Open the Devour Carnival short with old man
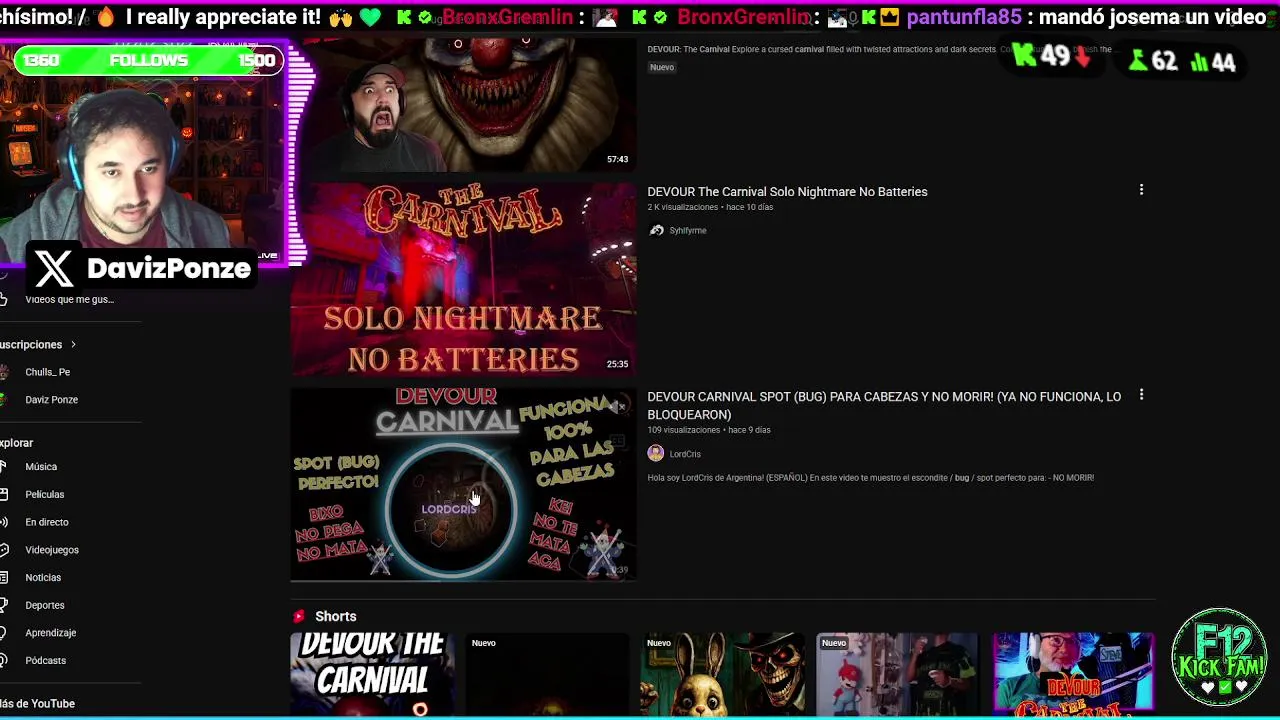This screenshot has height=720, width=1280. coord(1073,675)
